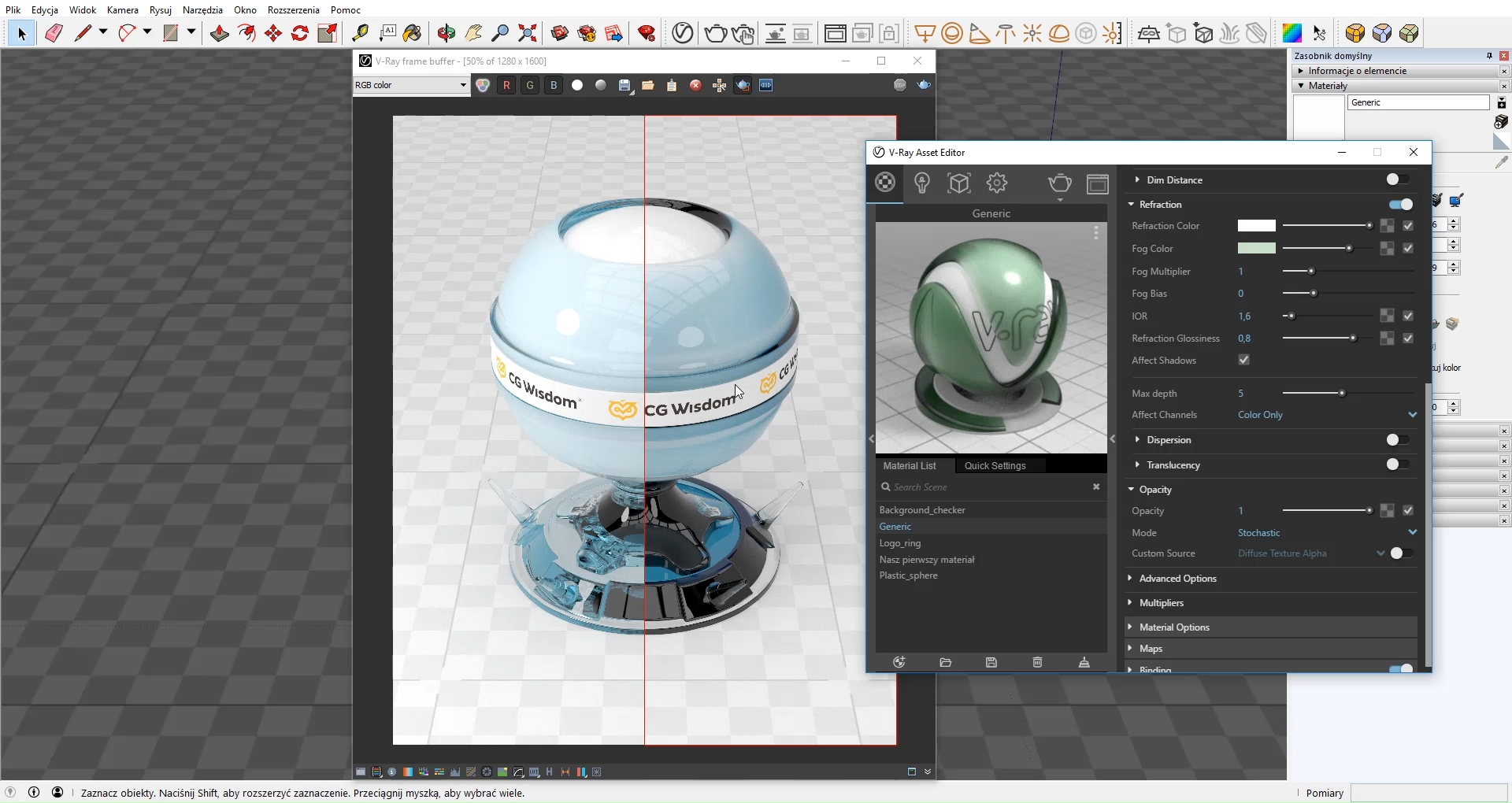Open the Plik menu

(13, 10)
